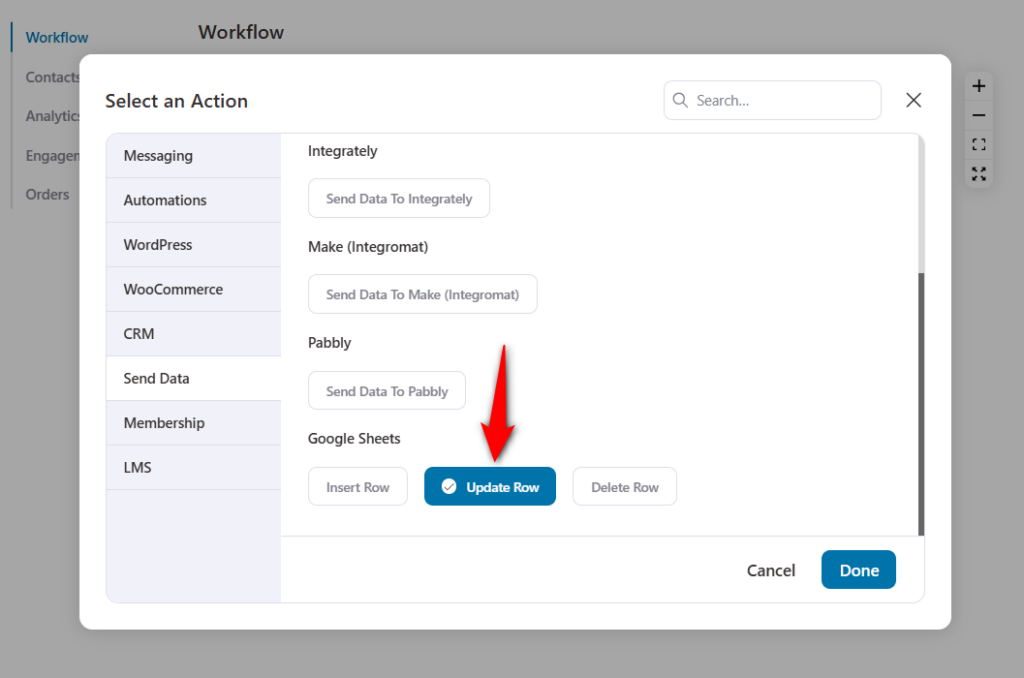Select Delete Row under Google Sheets
Viewport: 1024px width, 678px height.
point(624,487)
